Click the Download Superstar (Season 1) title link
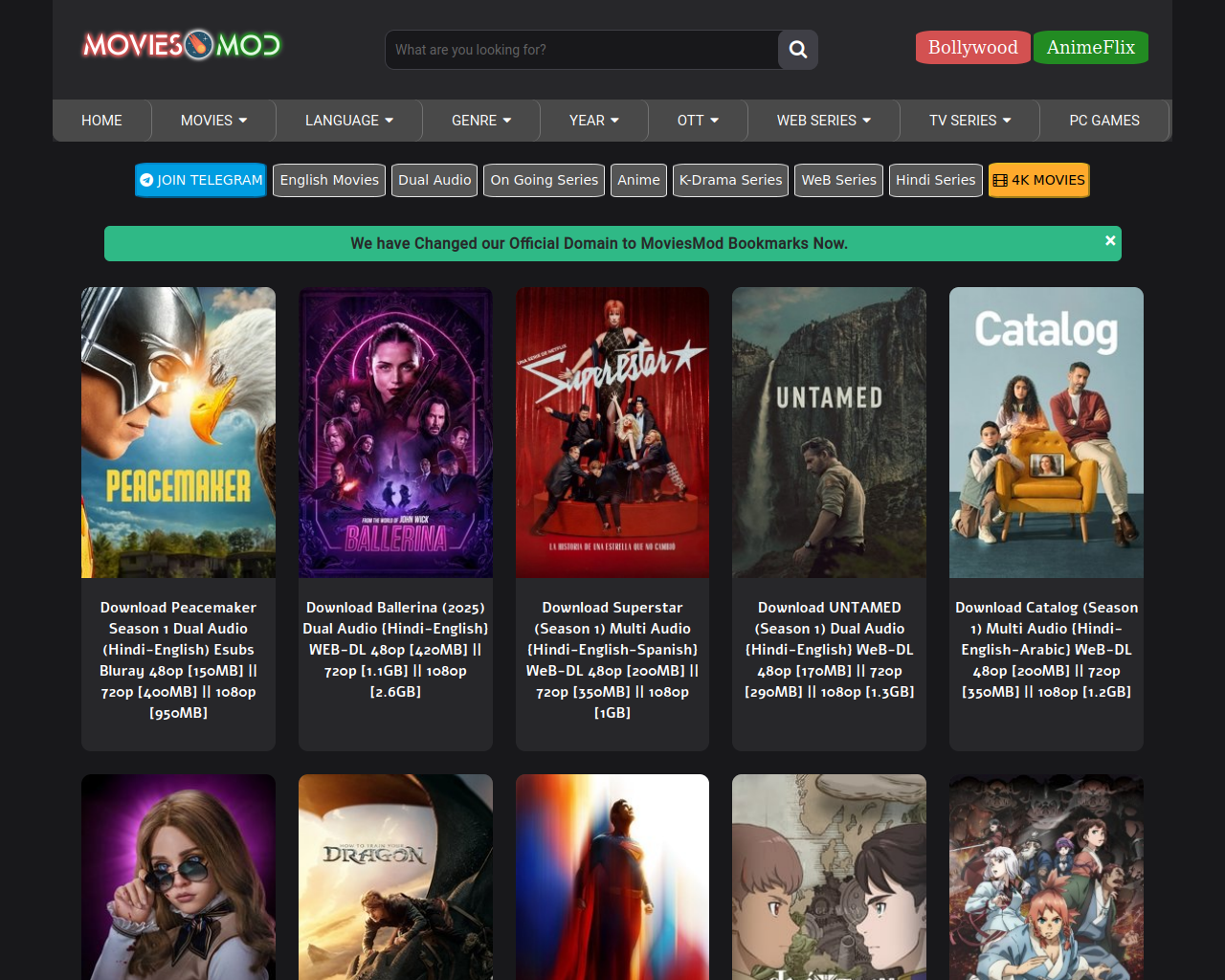Screen dimensions: 1225x980 click(612, 660)
